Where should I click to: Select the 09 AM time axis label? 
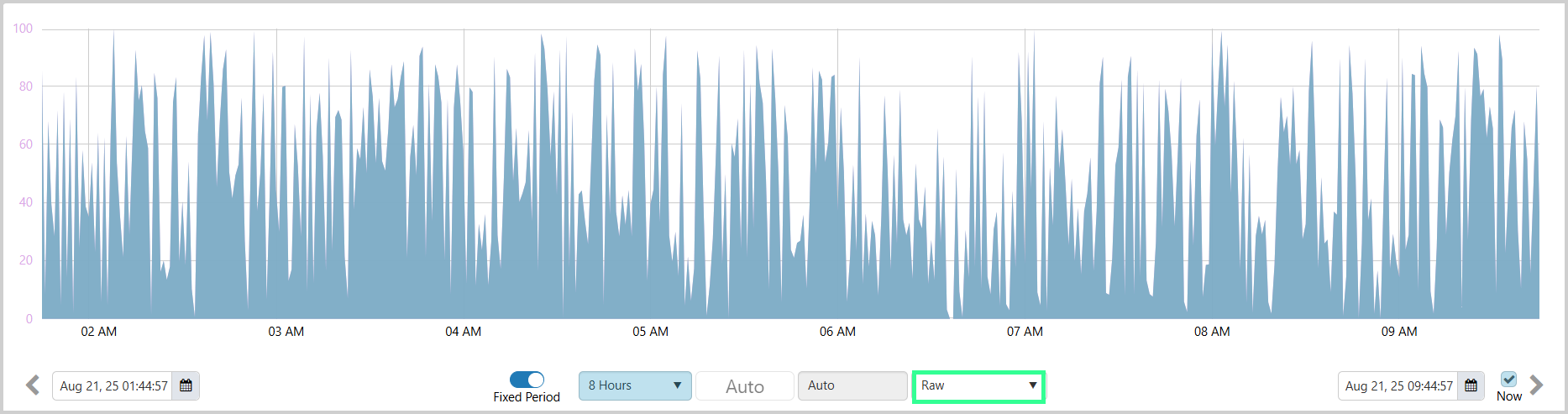pyautogui.click(x=1399, y=332)
